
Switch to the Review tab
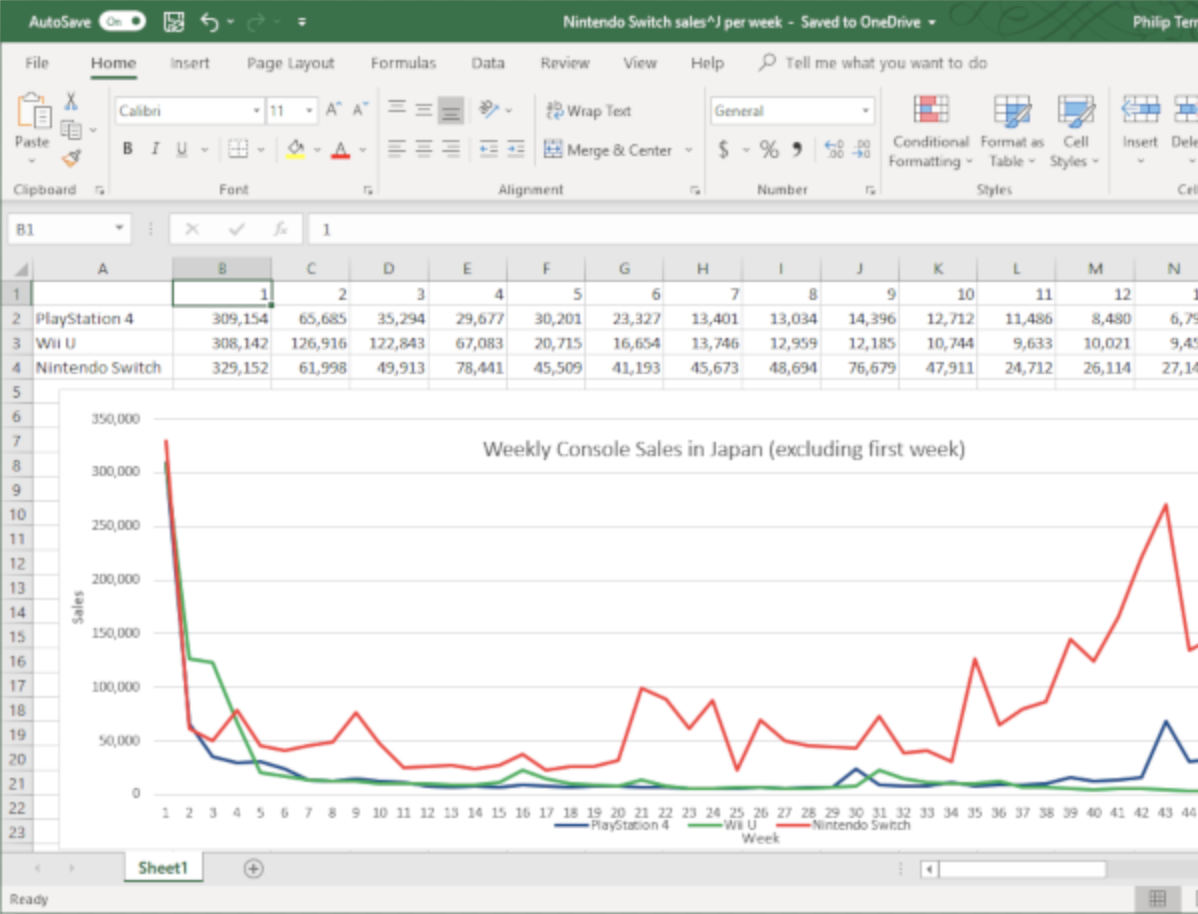(565, 63)
